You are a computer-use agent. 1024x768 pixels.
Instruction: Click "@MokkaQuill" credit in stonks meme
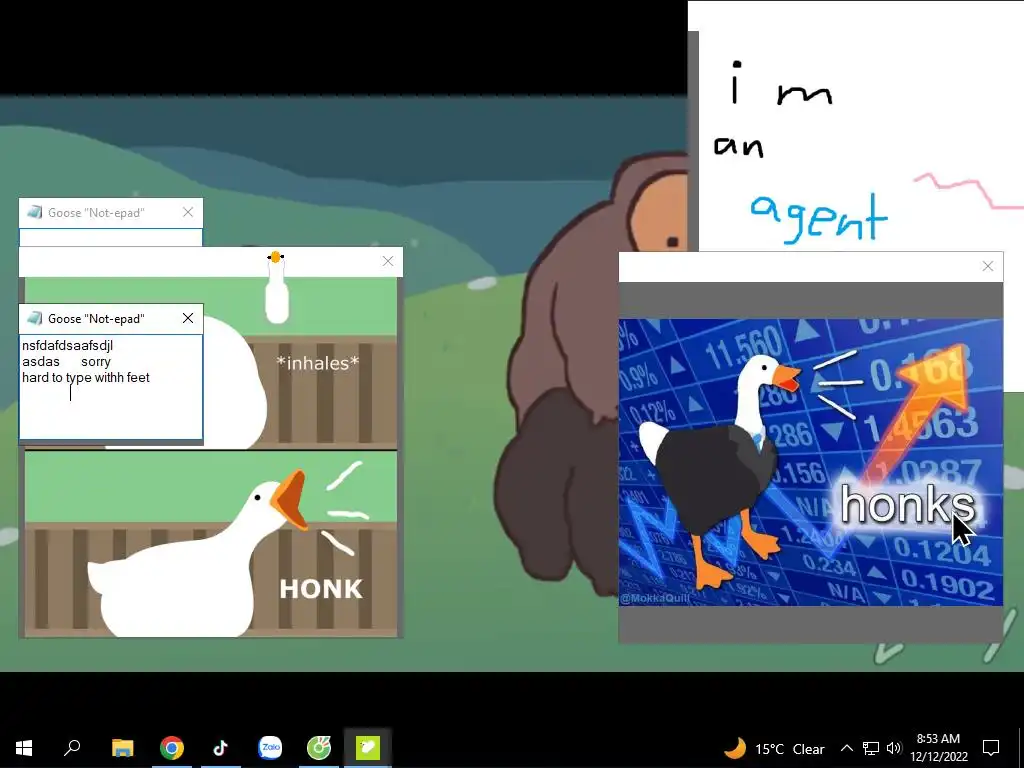click(x=654, y=598)
